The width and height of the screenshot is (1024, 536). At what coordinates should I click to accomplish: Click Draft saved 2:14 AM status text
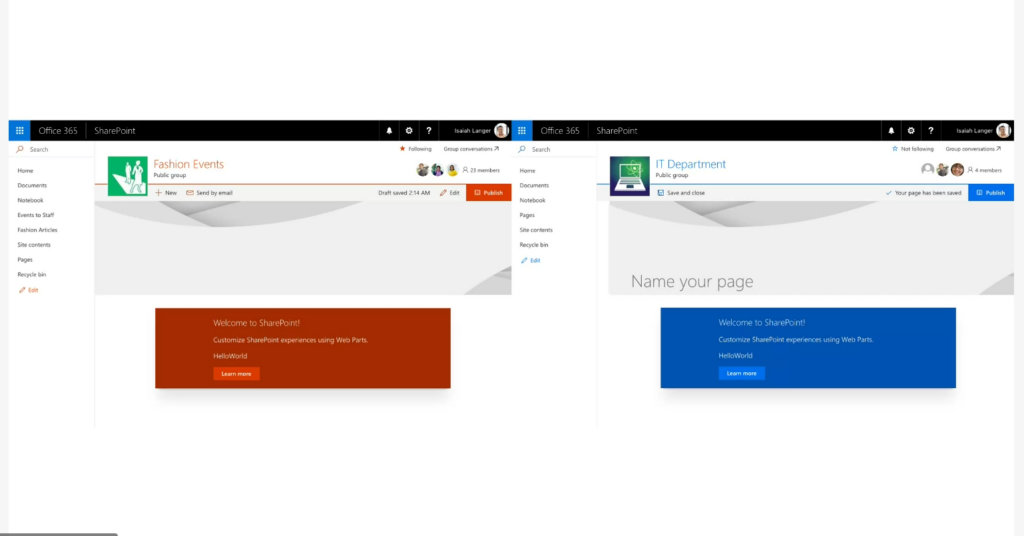click(404, 193)
